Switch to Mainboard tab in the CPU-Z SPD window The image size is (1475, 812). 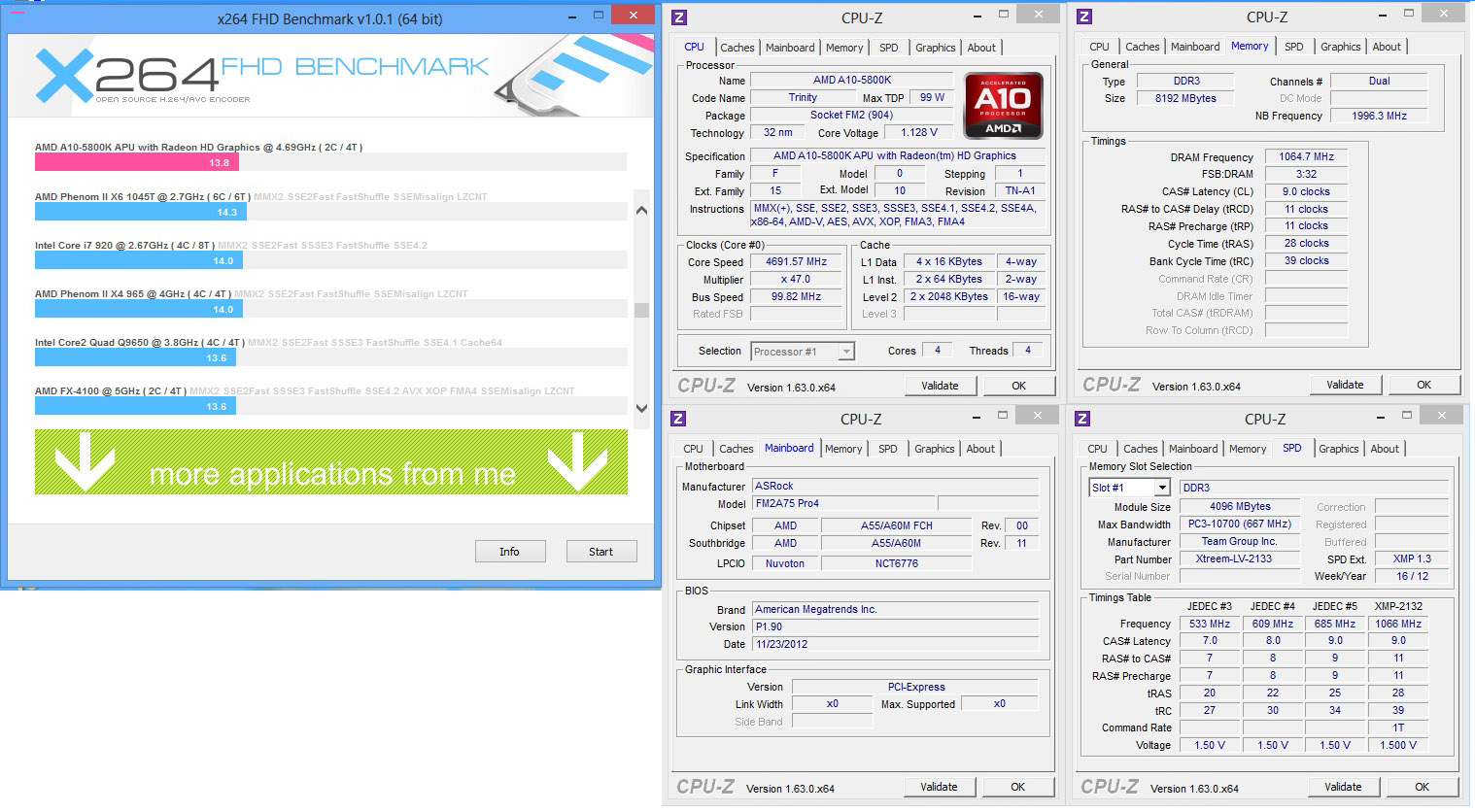pyautogui.click(x=1193, y=449)
